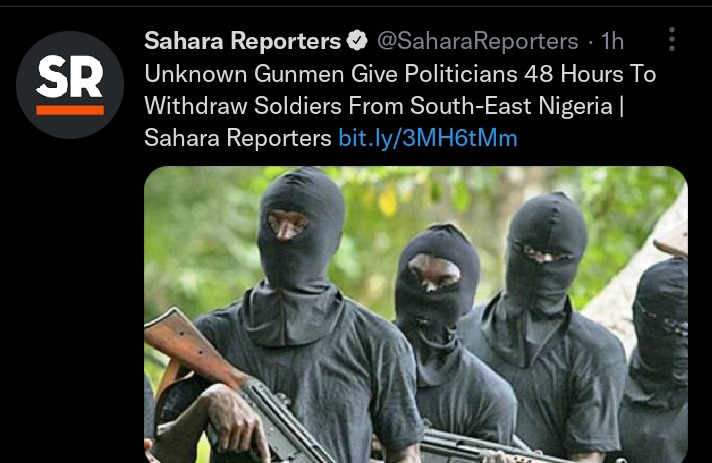Click the text line 'Withdraw Soldiers From South-East Nigeria'
Viewport: 712px width, 463px height.
coord(379,106)
